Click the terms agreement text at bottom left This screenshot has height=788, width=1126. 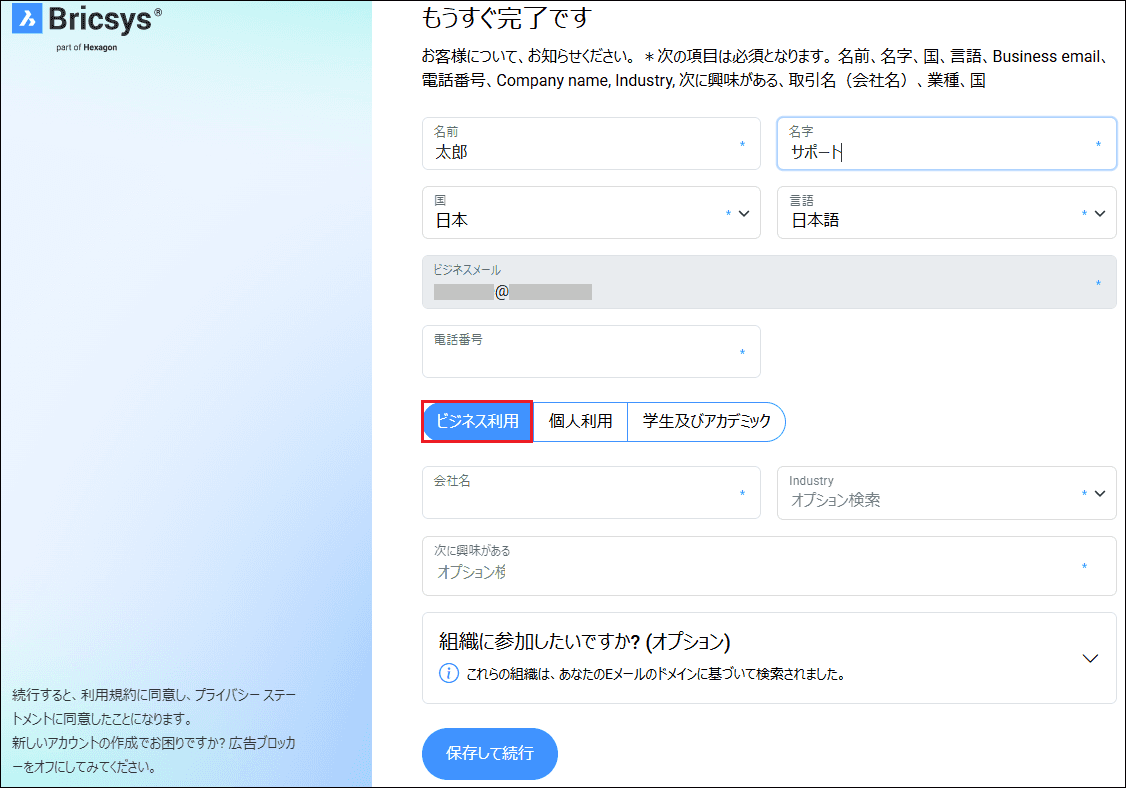tap(154, 705)
